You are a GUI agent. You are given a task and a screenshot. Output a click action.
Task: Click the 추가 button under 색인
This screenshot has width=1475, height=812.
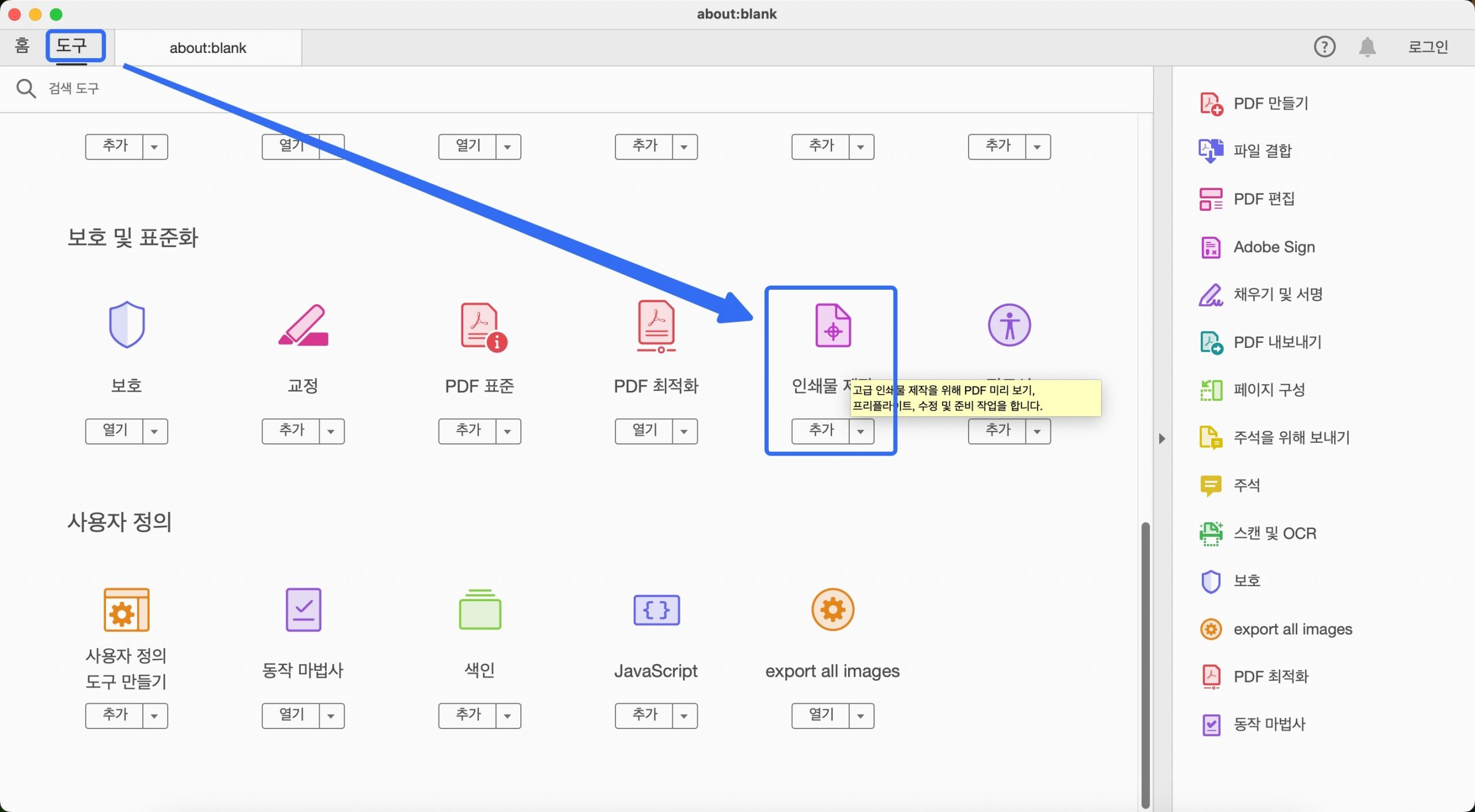tap(467, 715)
